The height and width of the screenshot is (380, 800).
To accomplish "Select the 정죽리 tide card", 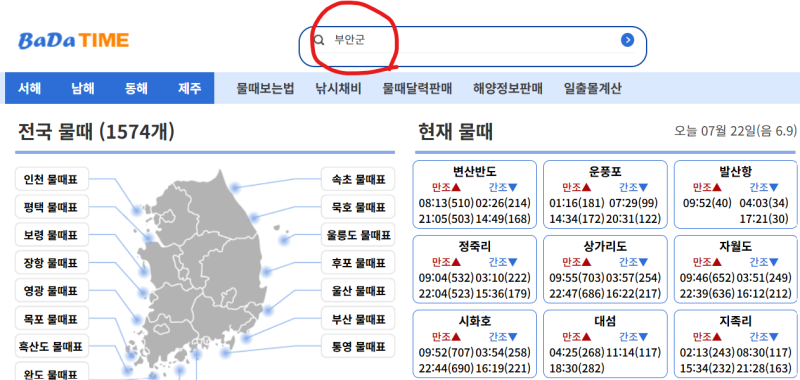I will (474, 269).
